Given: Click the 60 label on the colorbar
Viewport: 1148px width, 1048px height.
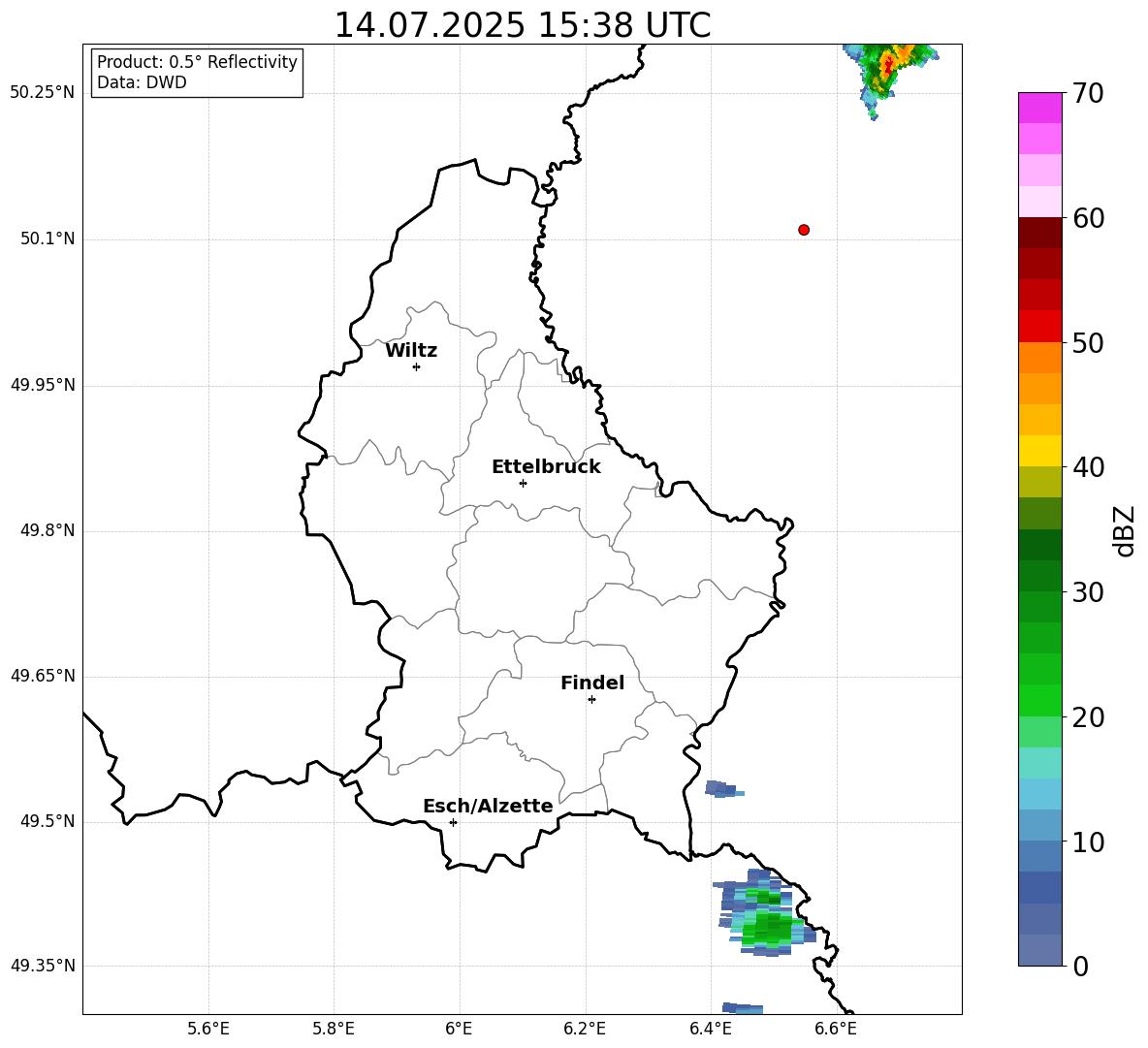Looking at the screenshot, I should (x=1088, y=218).
